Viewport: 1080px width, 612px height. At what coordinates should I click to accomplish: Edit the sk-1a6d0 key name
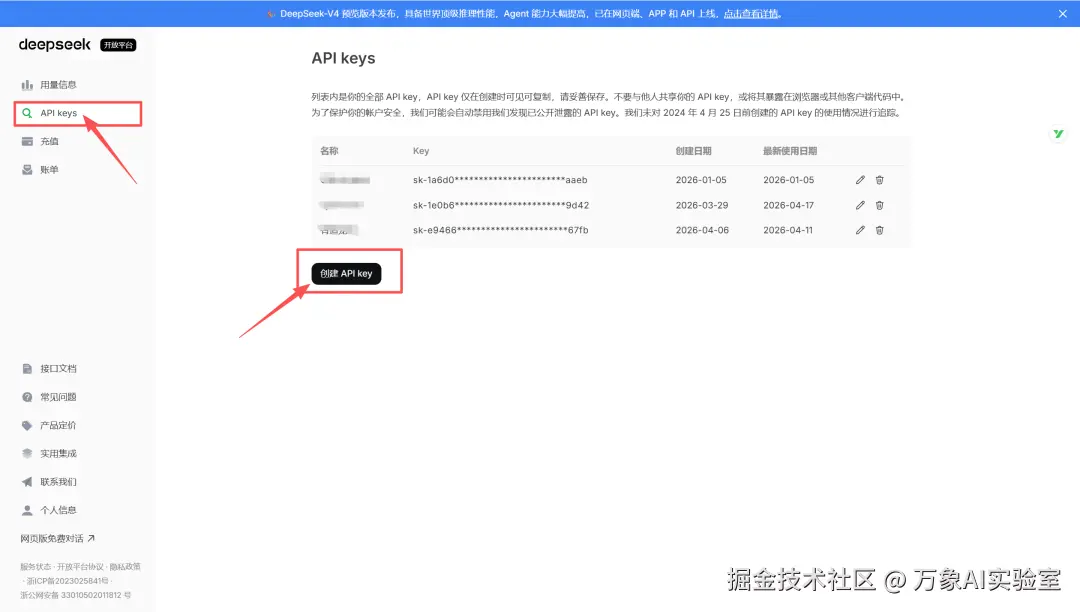tap(860, 180)
